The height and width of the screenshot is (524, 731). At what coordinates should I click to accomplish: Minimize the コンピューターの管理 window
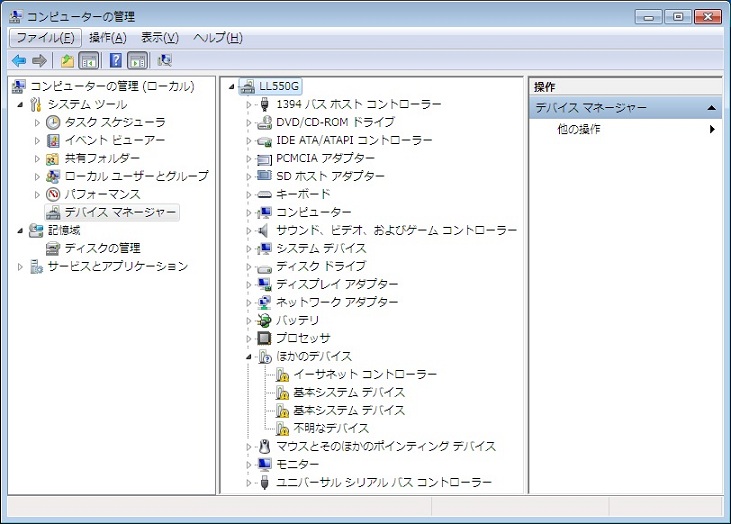pyautogui.click(x=648, y=17)
